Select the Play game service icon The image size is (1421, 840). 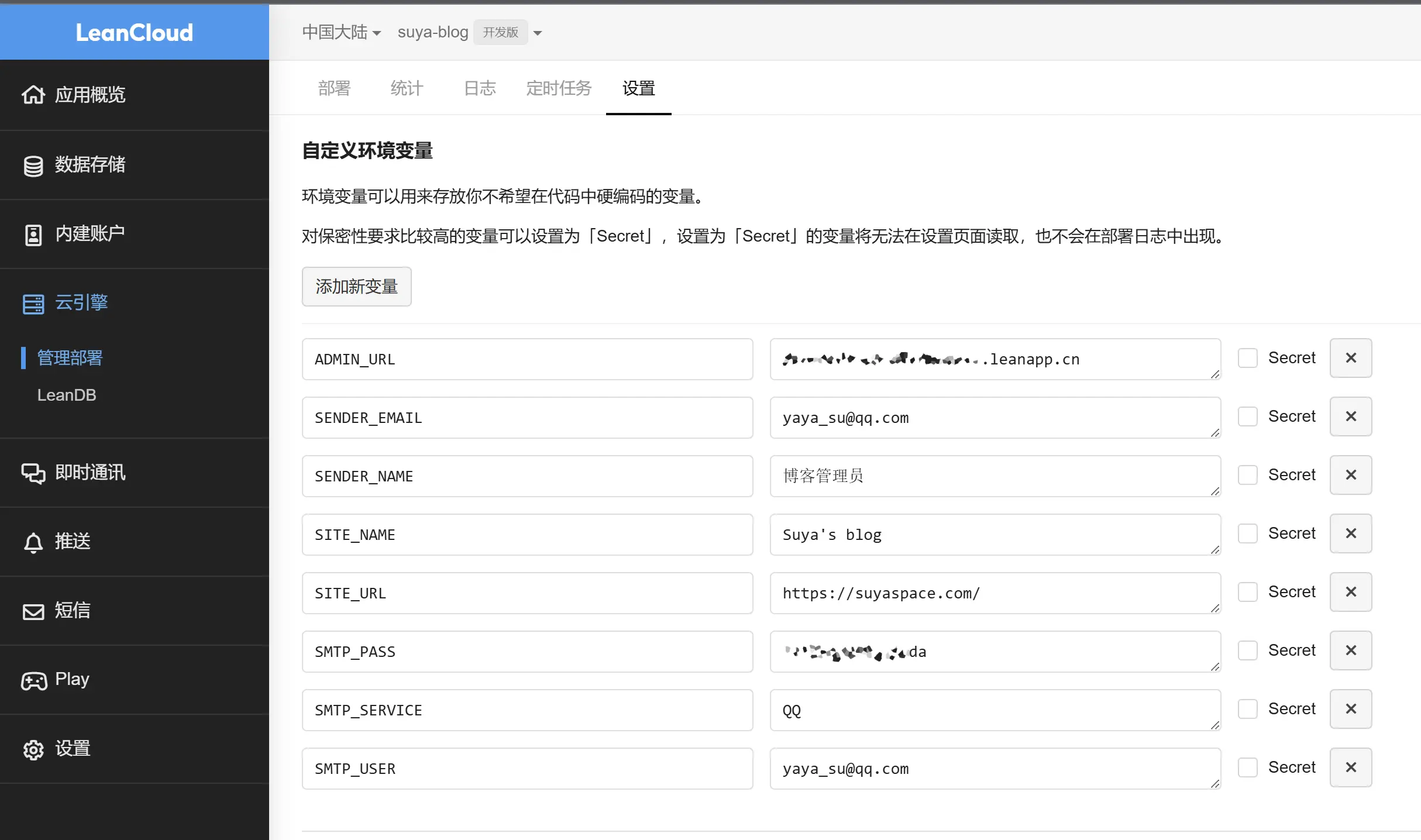pos(33,680)
